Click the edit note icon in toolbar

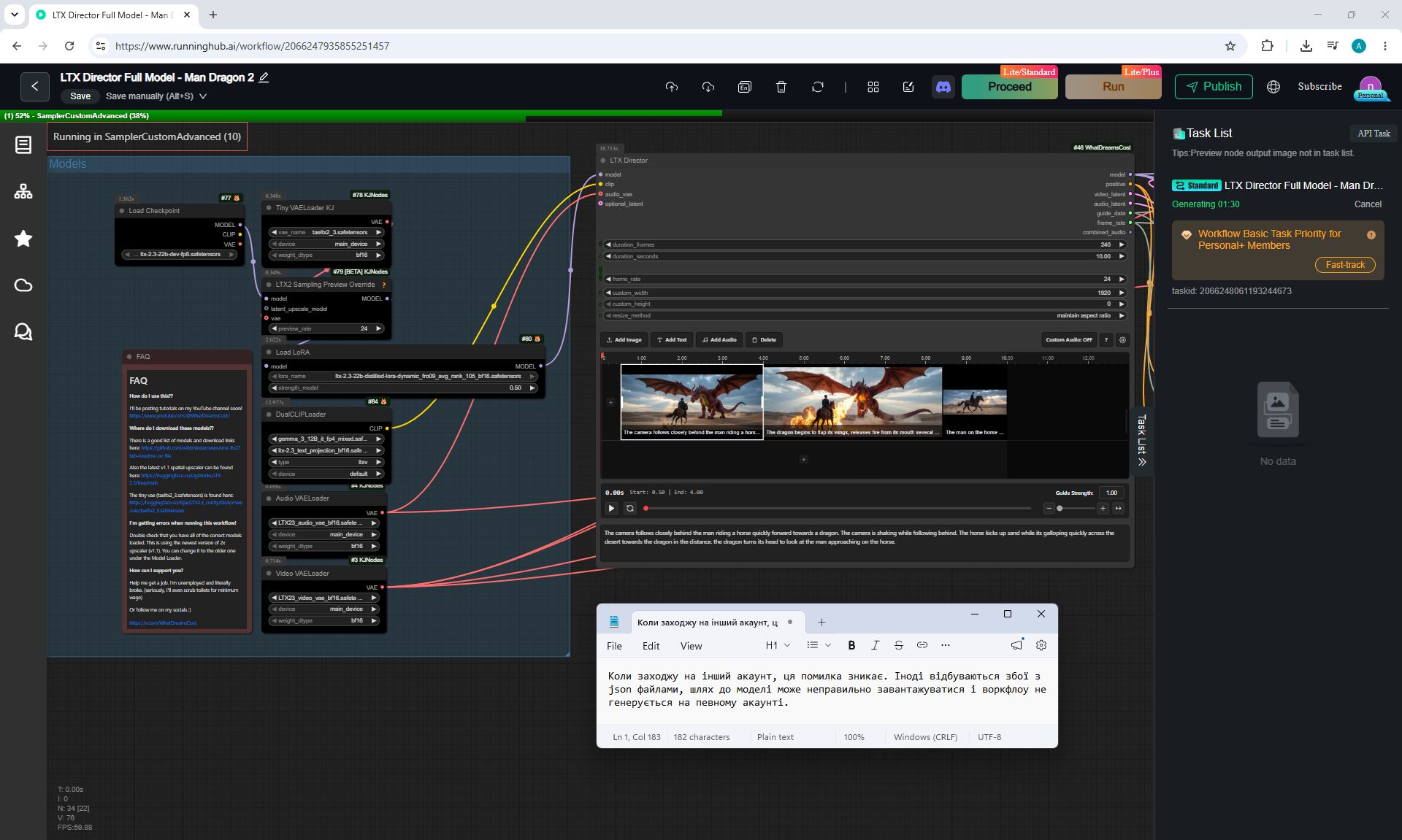pyautogui.click(x=908, y=87)
